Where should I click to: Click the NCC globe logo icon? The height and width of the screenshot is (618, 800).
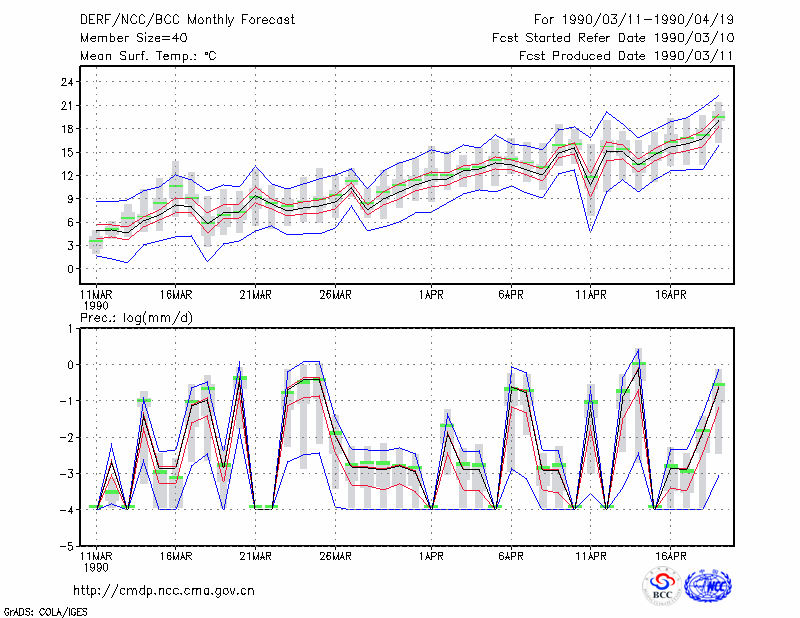coord(708,586)
